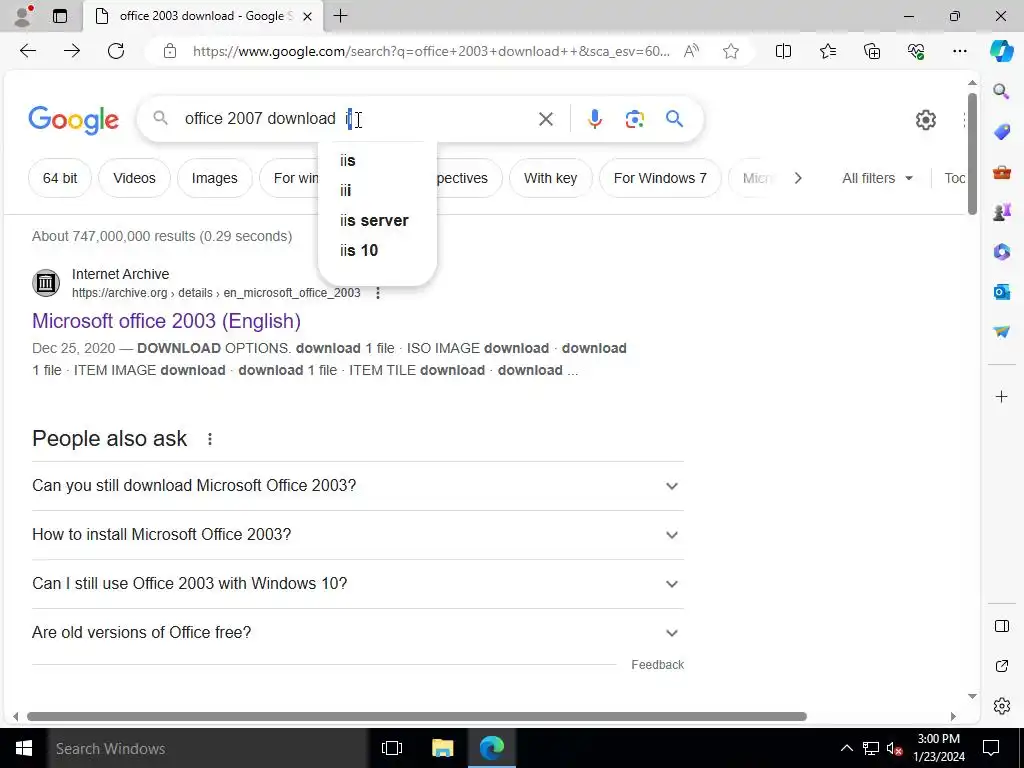The image size is (1024, 768).
Task: Open People also ask options menu
Action: pyautogui.click(x=210, y=440)
